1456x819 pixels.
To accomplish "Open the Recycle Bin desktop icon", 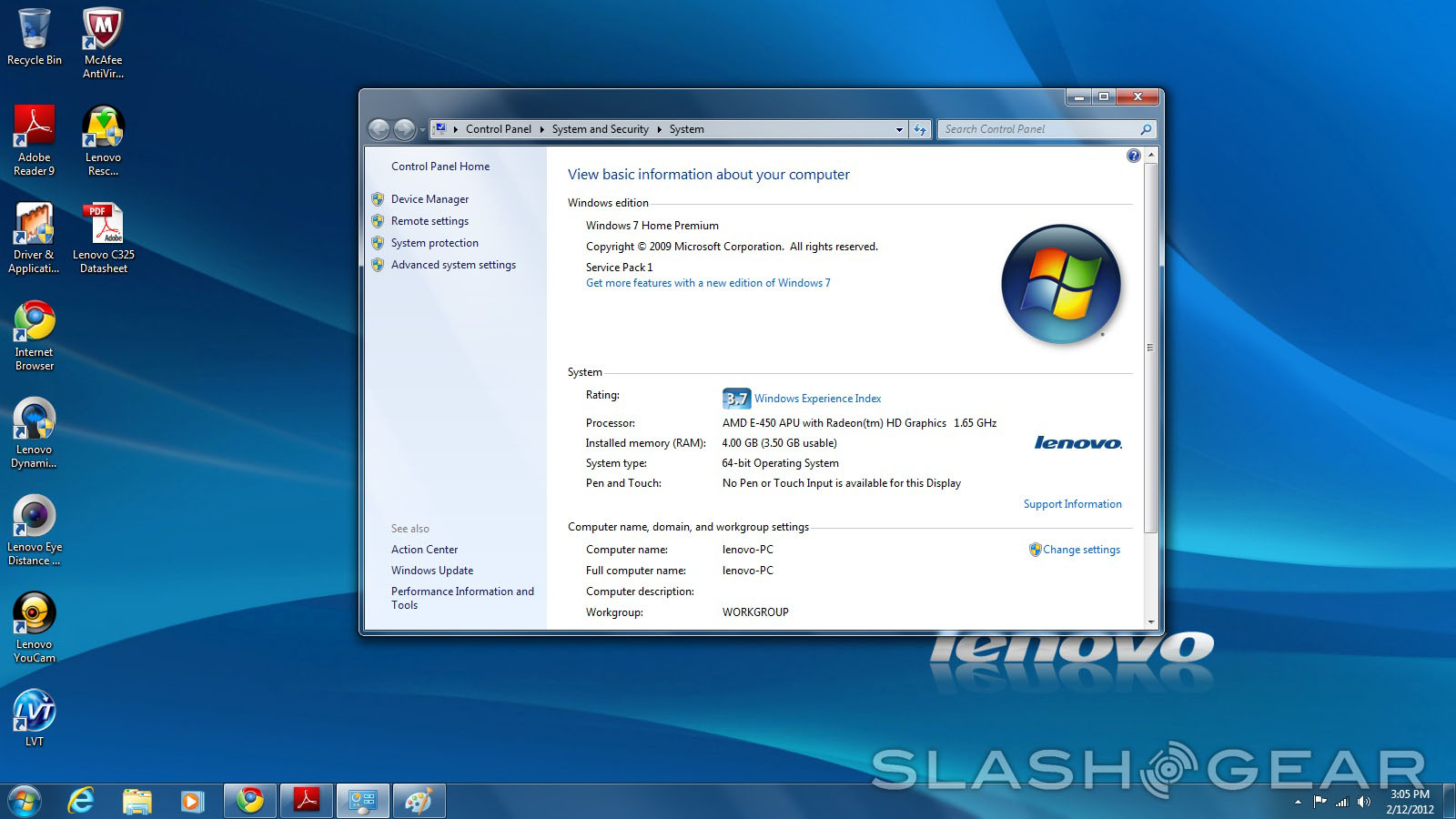I will coord(35,37).
